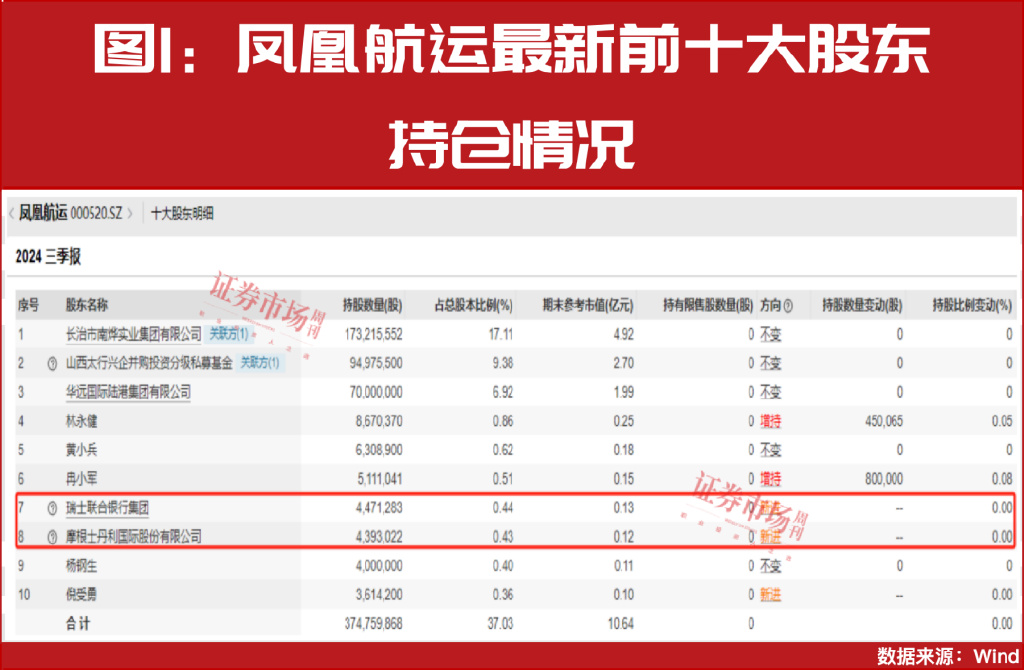The width and height of the screenshot is (1024, 670).
Task: Click the value 173,215,552
Action: (374, 334)
